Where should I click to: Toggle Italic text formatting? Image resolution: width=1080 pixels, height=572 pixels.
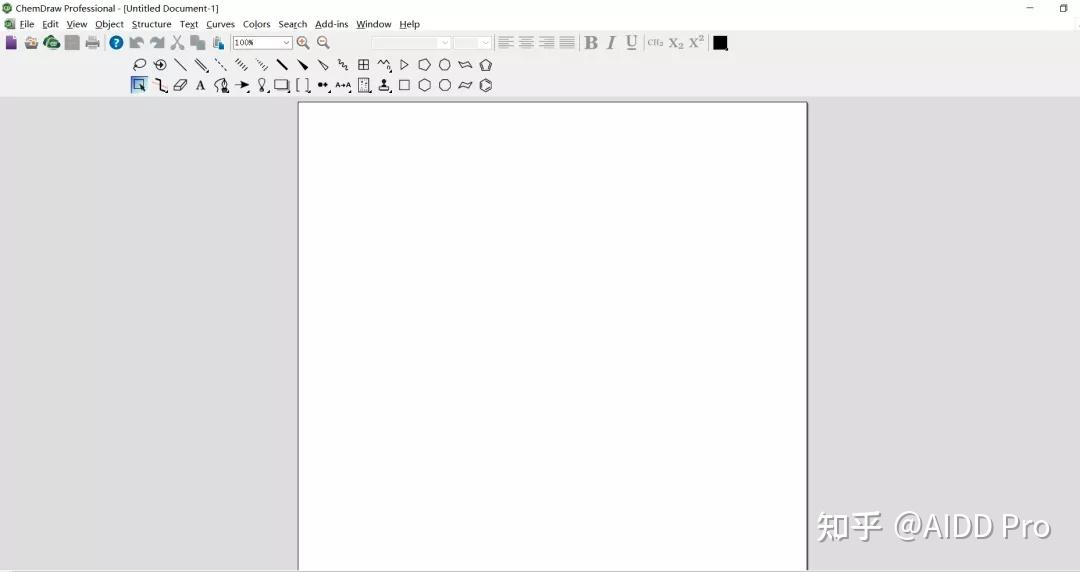[611, 43]
